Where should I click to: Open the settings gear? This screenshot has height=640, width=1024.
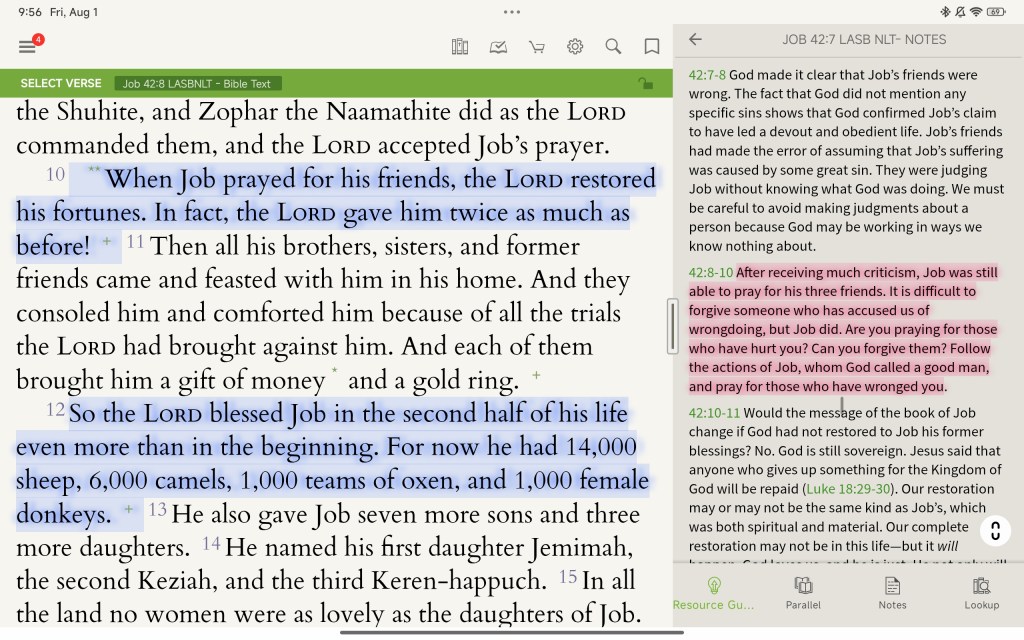click(575, 47)
